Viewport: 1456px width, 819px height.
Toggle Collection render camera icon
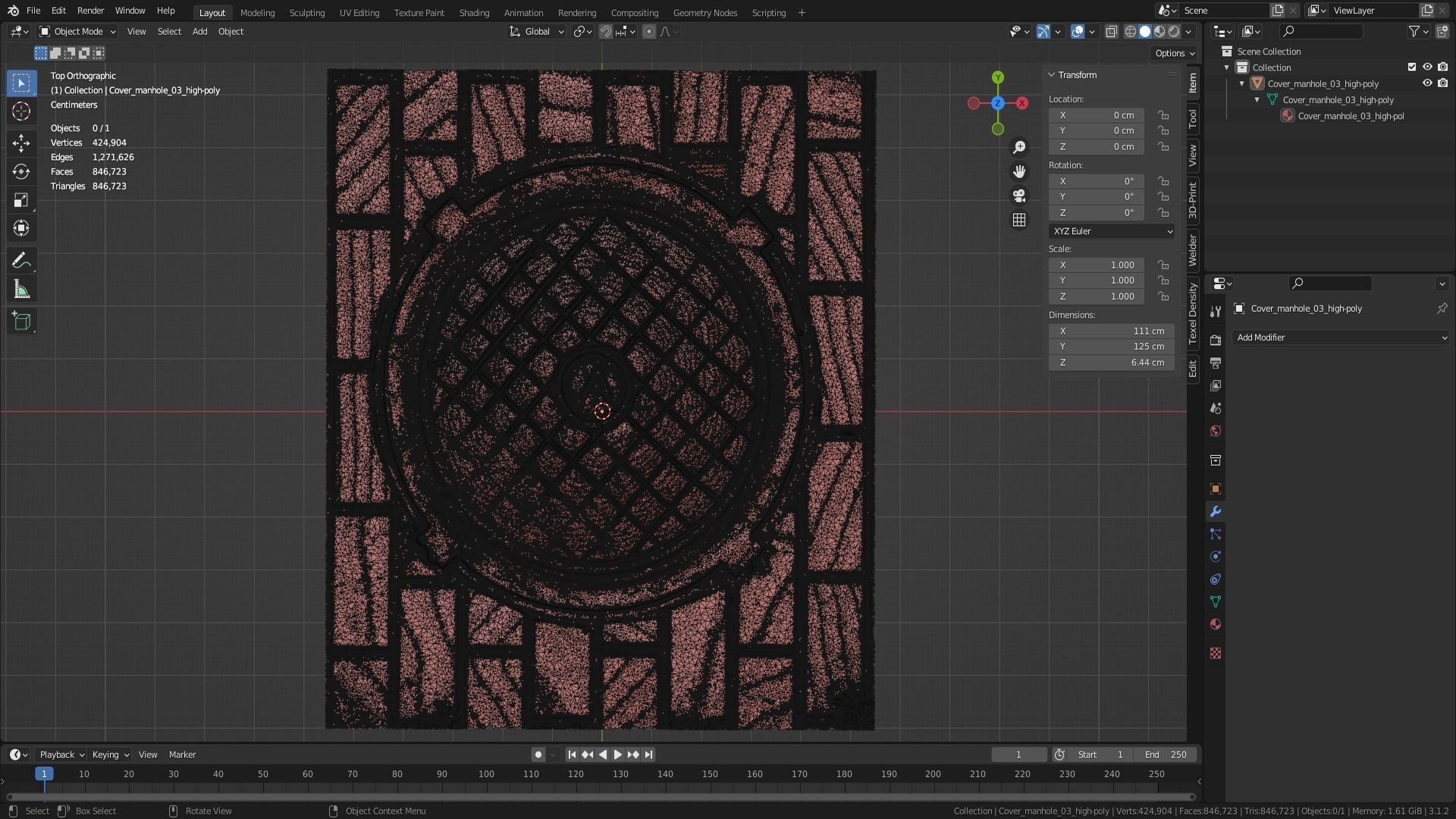(1442, 67)
